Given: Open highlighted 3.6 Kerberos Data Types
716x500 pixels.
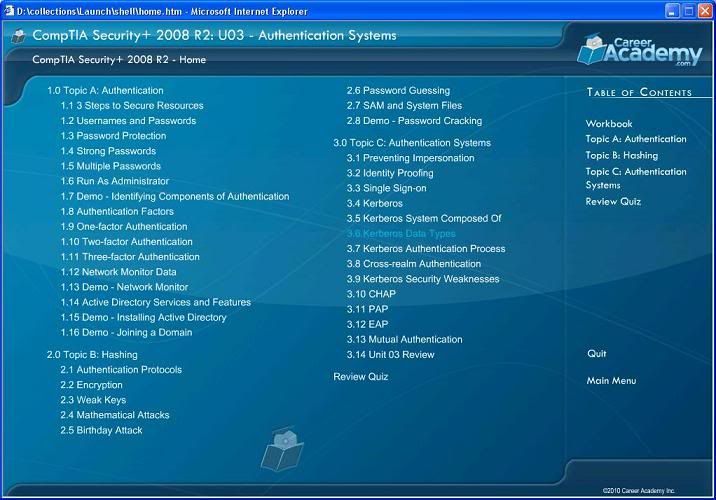Looking at the screenshot, I should (x=401, y=233).
